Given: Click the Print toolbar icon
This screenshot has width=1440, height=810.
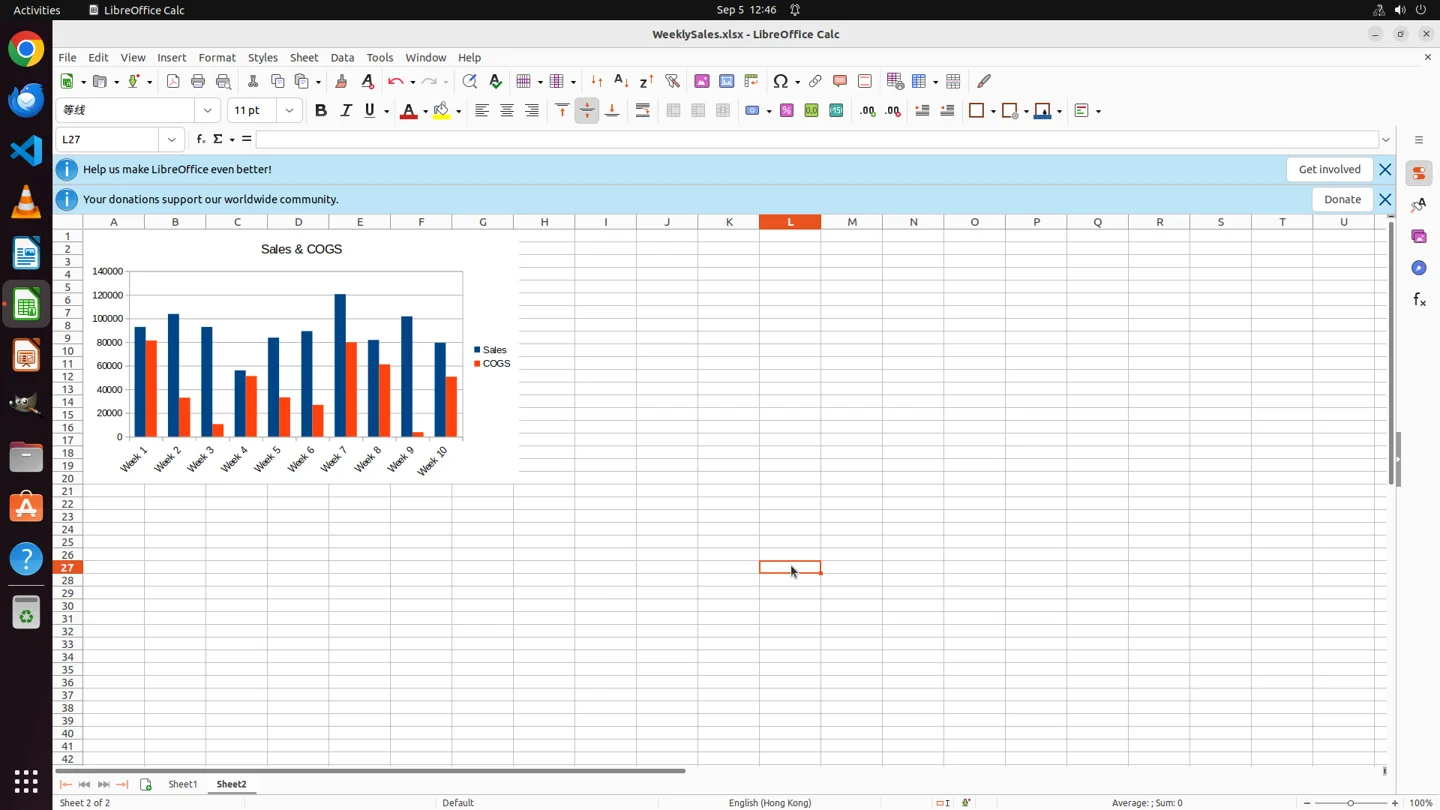Looking at the screenshot, I should tap(198, 81).
